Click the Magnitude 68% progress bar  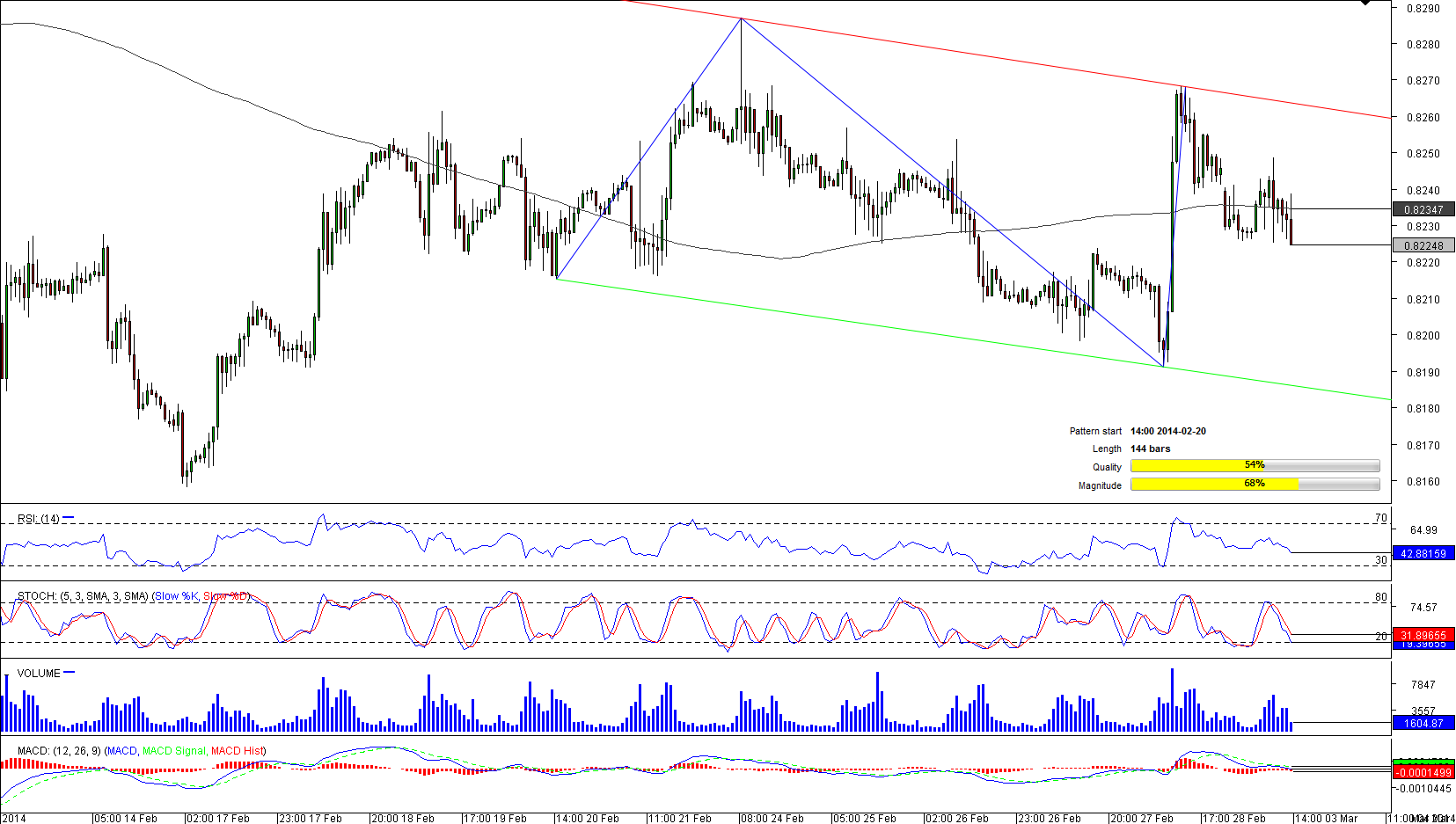coord(1255,484)
